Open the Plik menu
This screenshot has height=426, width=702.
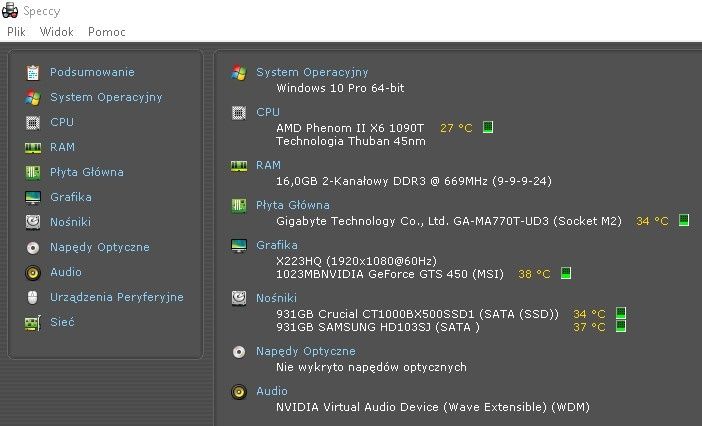16,32
